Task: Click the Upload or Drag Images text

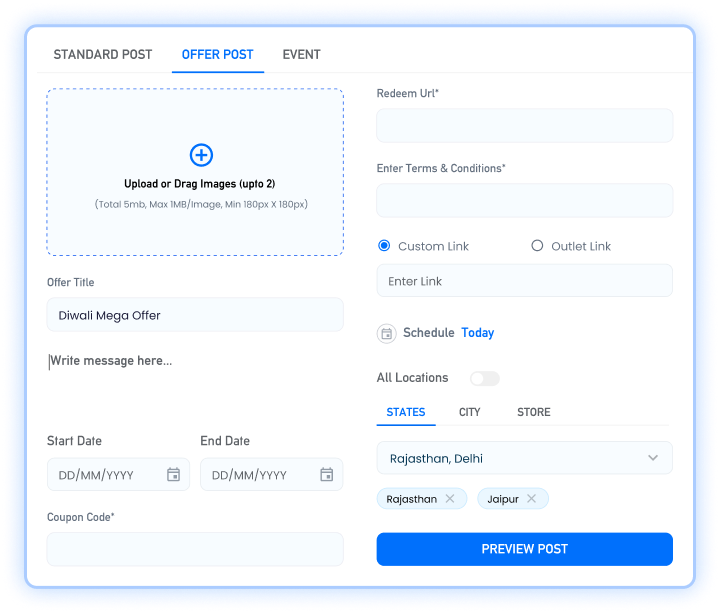Action: coord(200,184)
